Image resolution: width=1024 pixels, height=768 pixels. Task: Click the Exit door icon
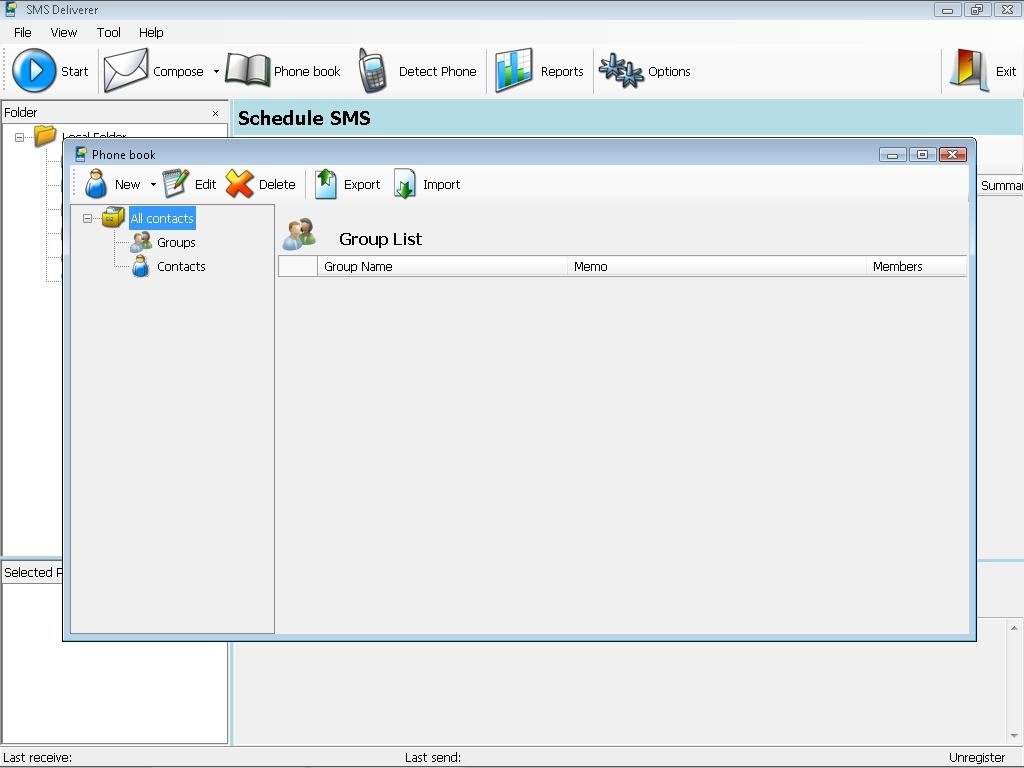pos(968,71)
